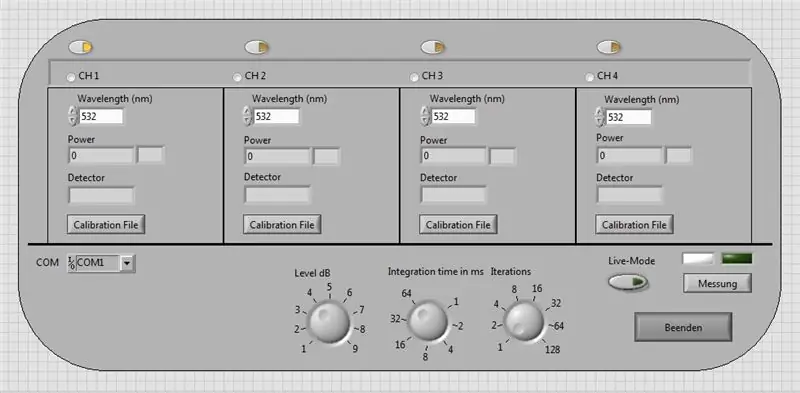Click the dark green indicator above Messung
The image size is (800, 393).
point(737,259)
